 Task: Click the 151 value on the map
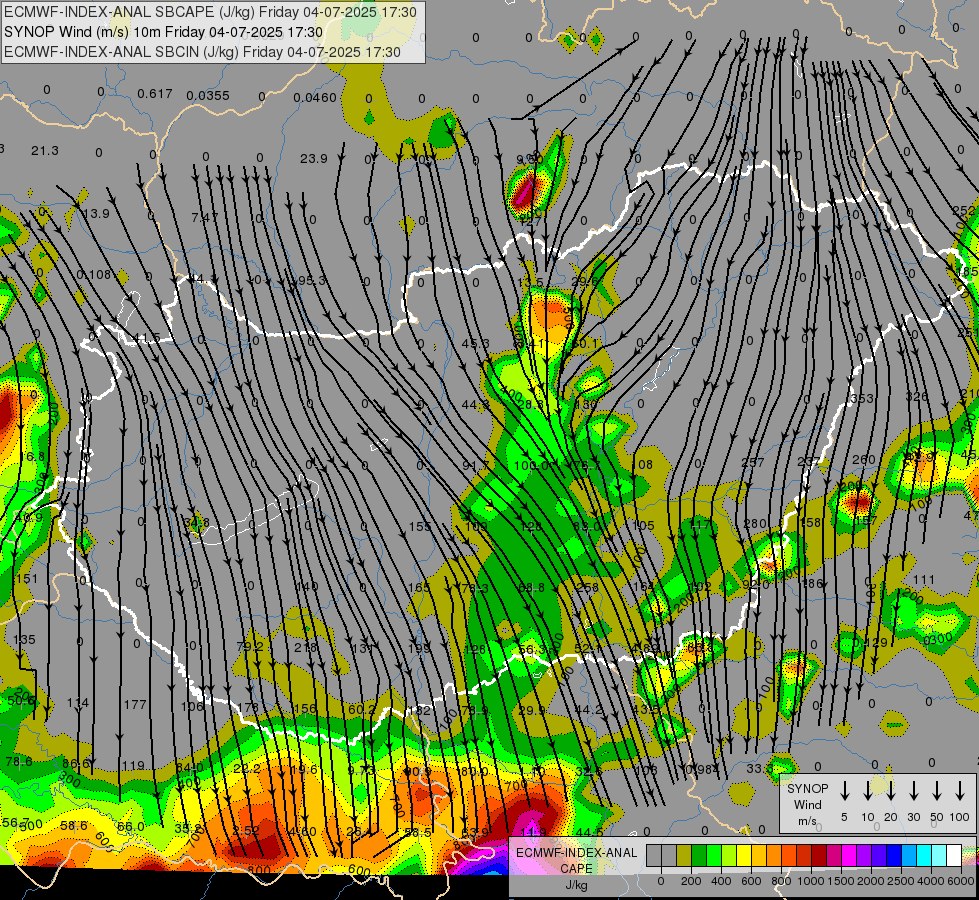(26, 578)
